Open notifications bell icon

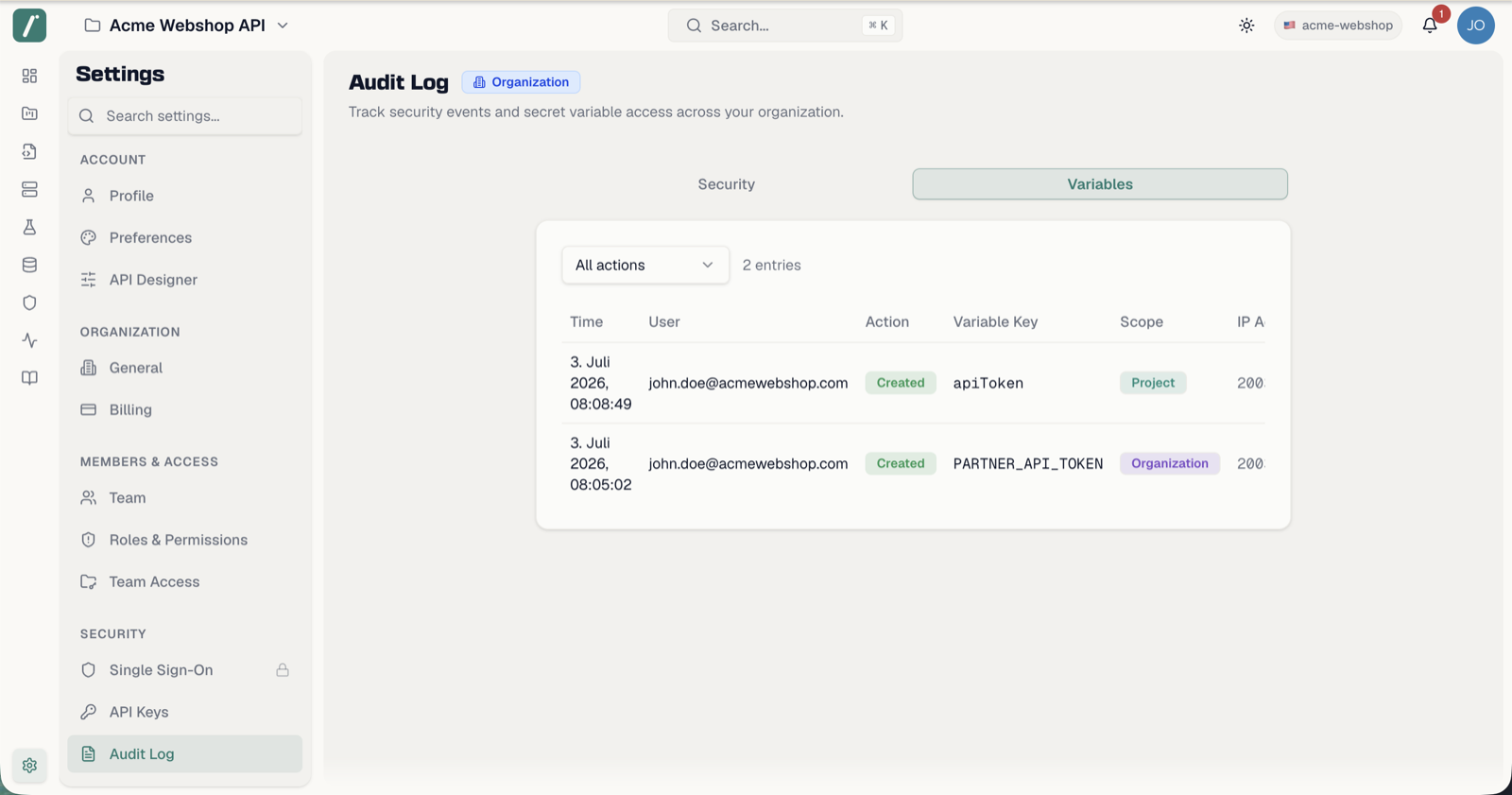pyautogui.click(x=1430, y=26)
